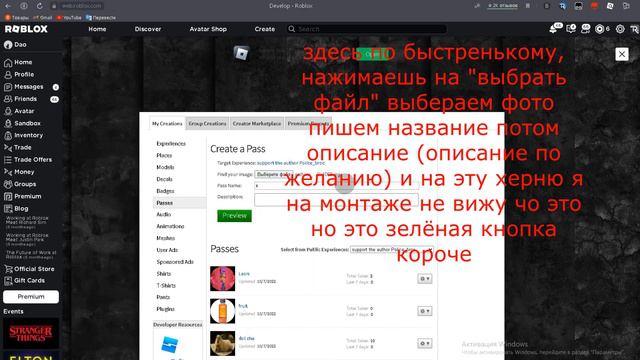The height and width of the screenshot is (360, 640).
Task: Select Places in the creations list
Action: [164, 156]
